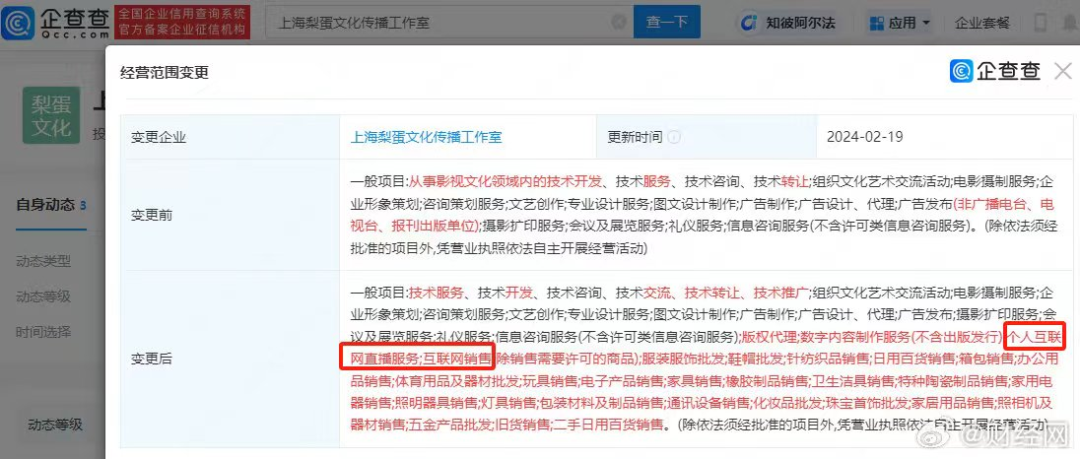Click the 查一下 search button

(x=667, y=22)
